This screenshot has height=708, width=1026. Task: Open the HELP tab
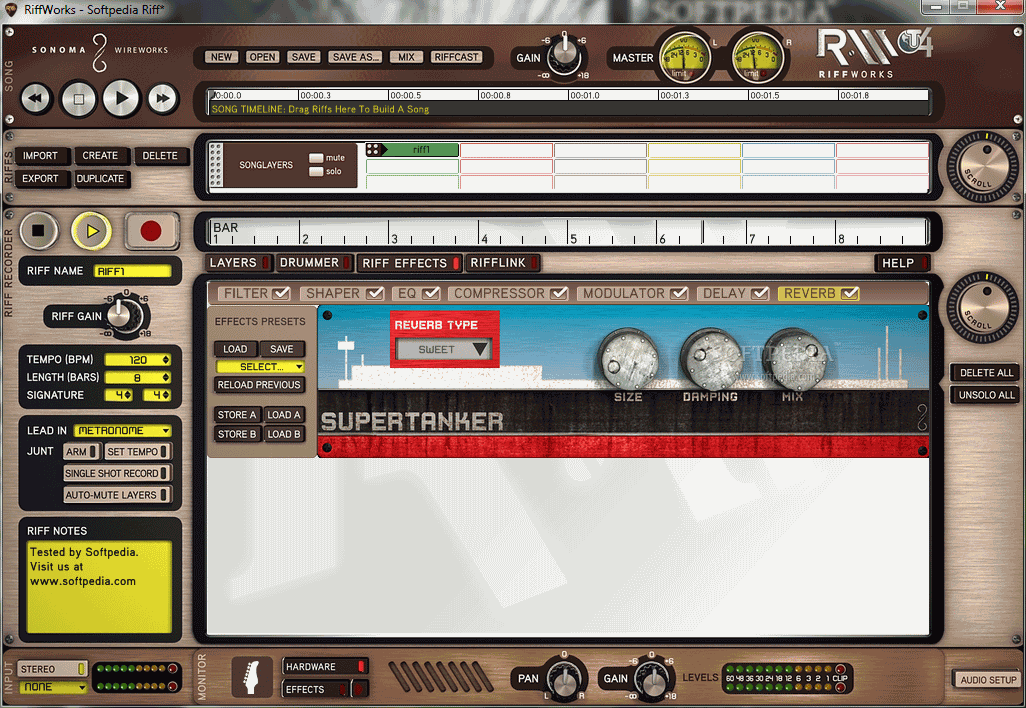tap(903, 263)
